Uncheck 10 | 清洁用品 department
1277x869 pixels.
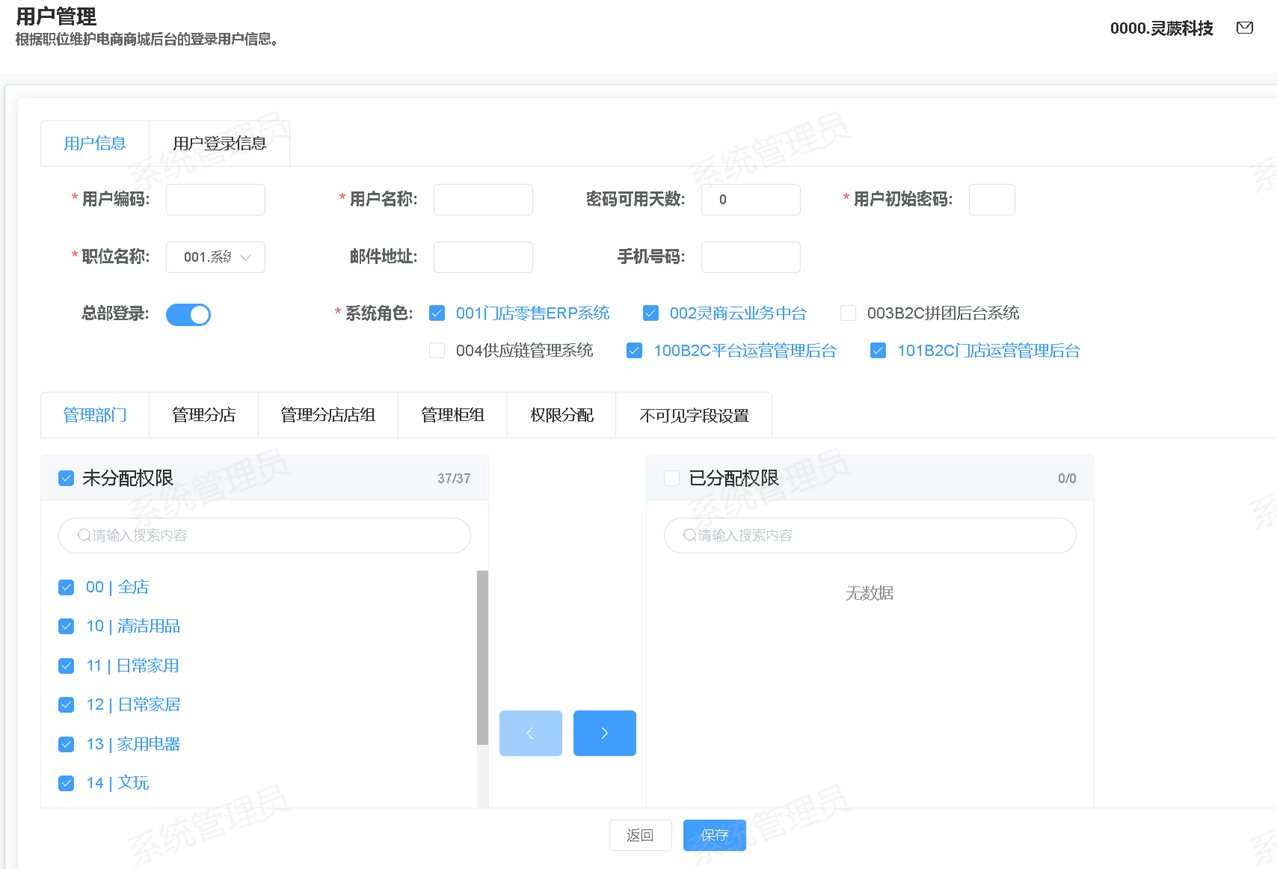click(66, 626)
